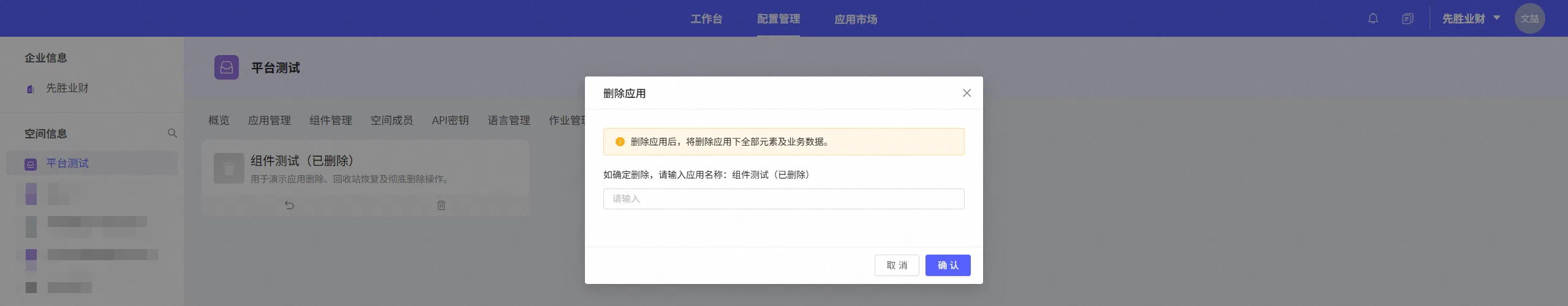Screen dimensions: 1568x306
Task: Search in 空间信息 with magnifier icon
Action: click(x=172, y=133)
